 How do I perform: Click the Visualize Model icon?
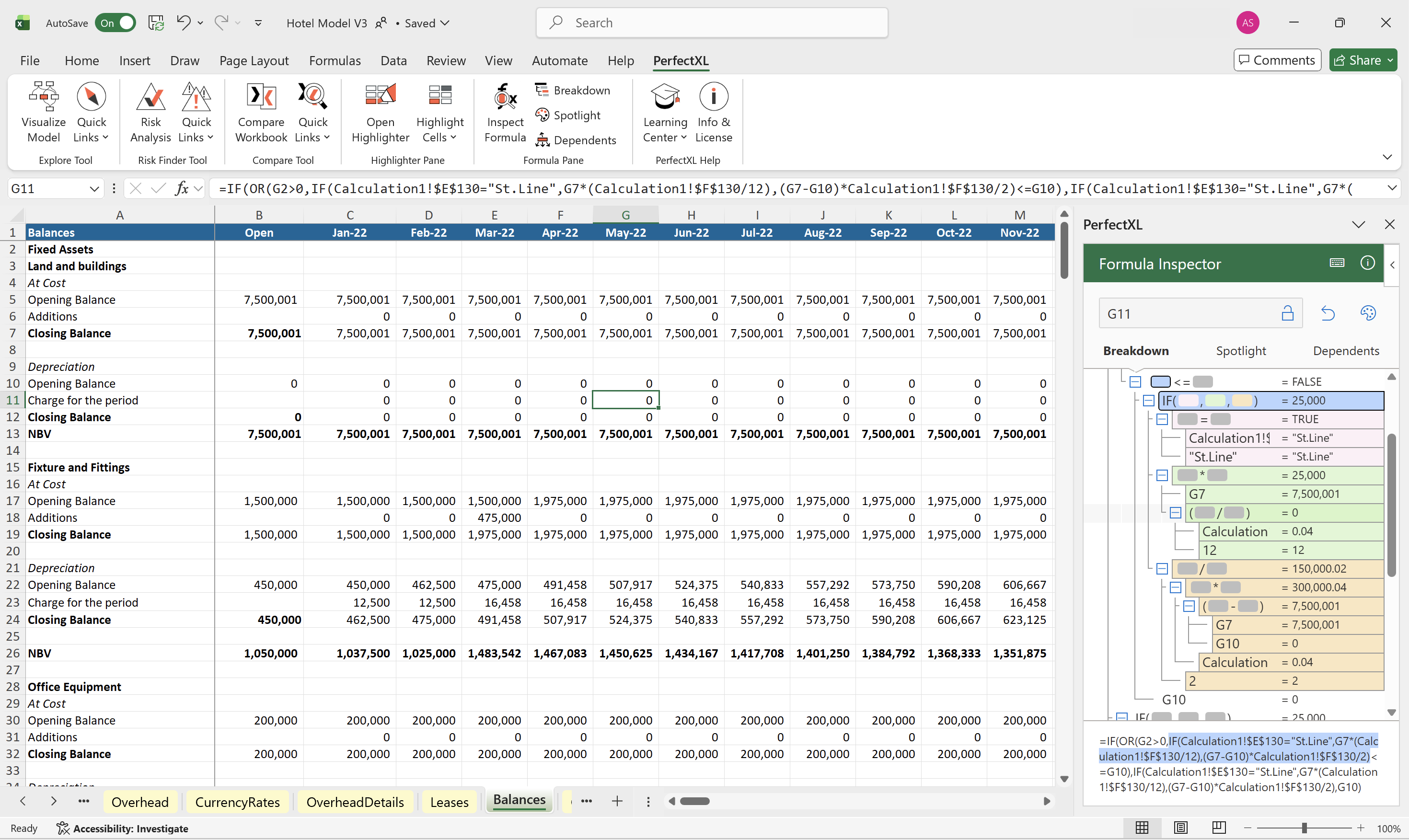(x=44, y=97)
